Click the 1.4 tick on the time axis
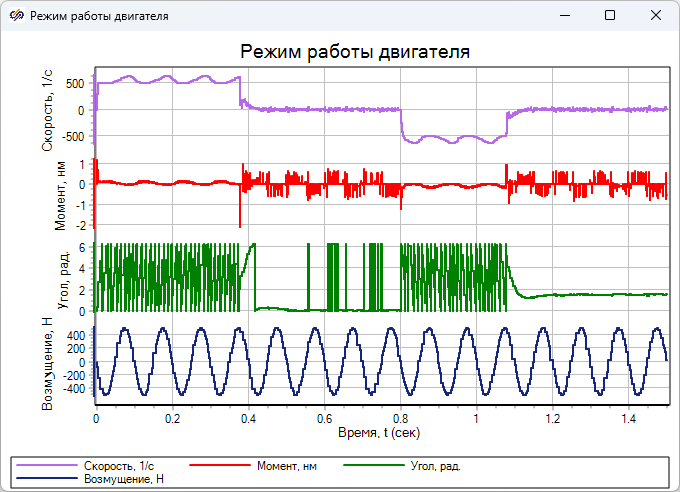The image size is (680, 492). pos(628,421)
